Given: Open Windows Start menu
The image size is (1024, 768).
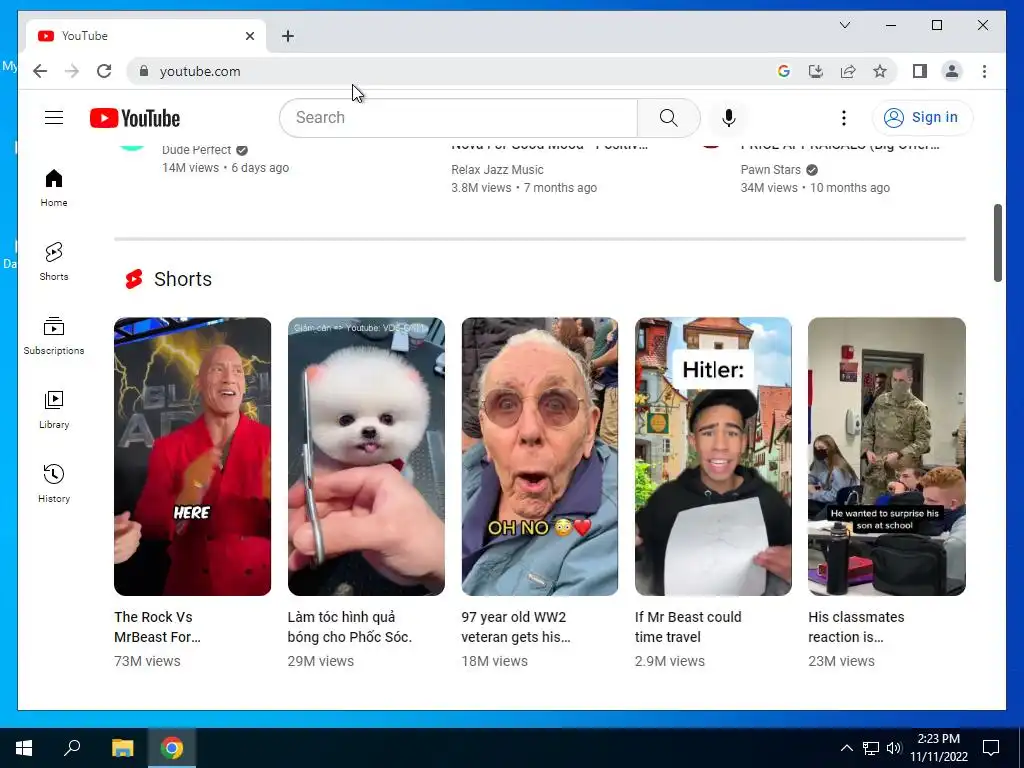Looking at the screenshot, I should [x=24, y=748].
